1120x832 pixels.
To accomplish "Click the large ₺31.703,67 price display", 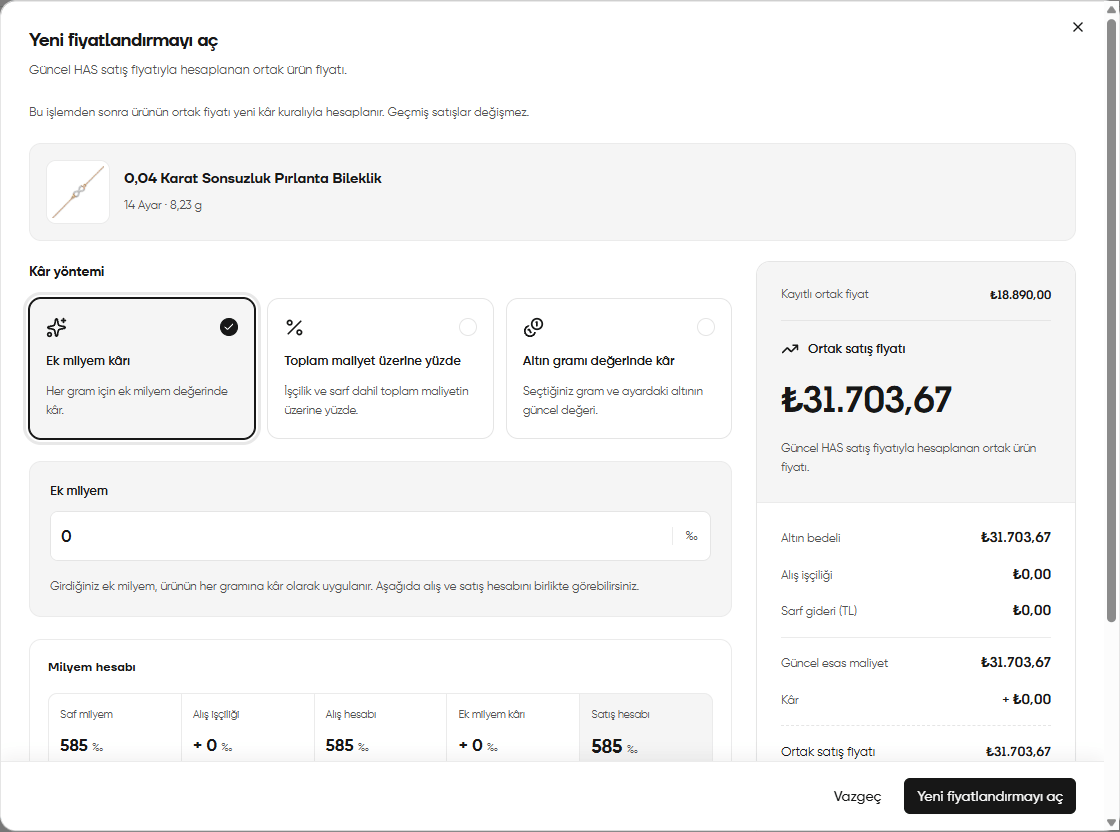I will 866,400.
